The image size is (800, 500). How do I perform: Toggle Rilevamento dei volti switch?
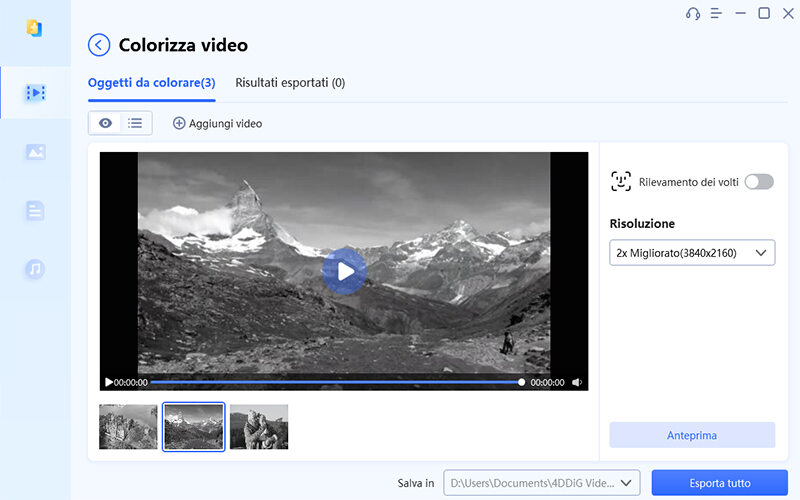(x=759, y=182)
